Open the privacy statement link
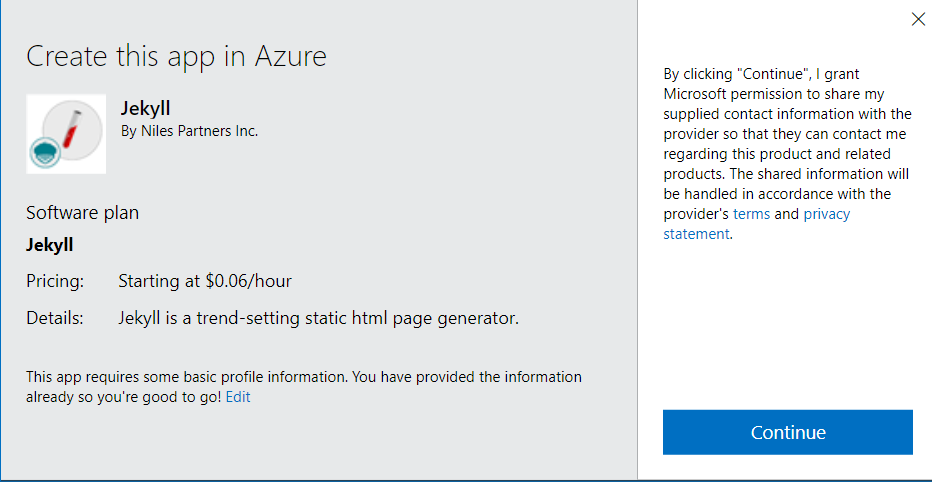This screenshot has width=932, height=482. (x=757, y=224)
